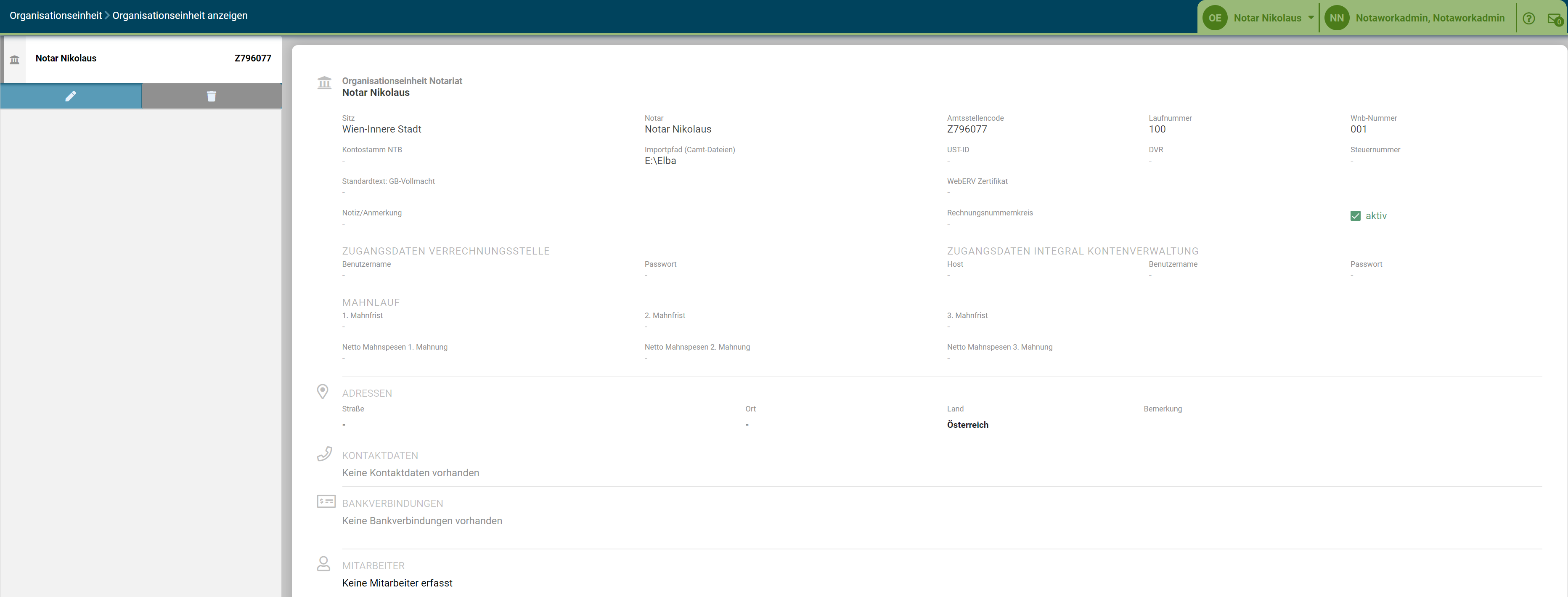Viewport: 1568px width, 597px height.
Task: Click the green OE avatar circle
Action: click(1215, 18)
